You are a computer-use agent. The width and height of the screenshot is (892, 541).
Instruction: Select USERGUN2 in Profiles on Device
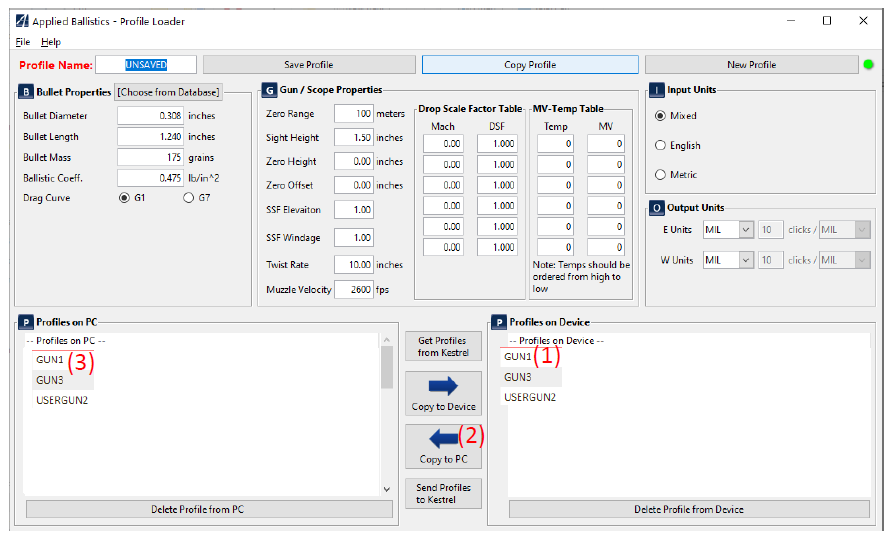530,398
